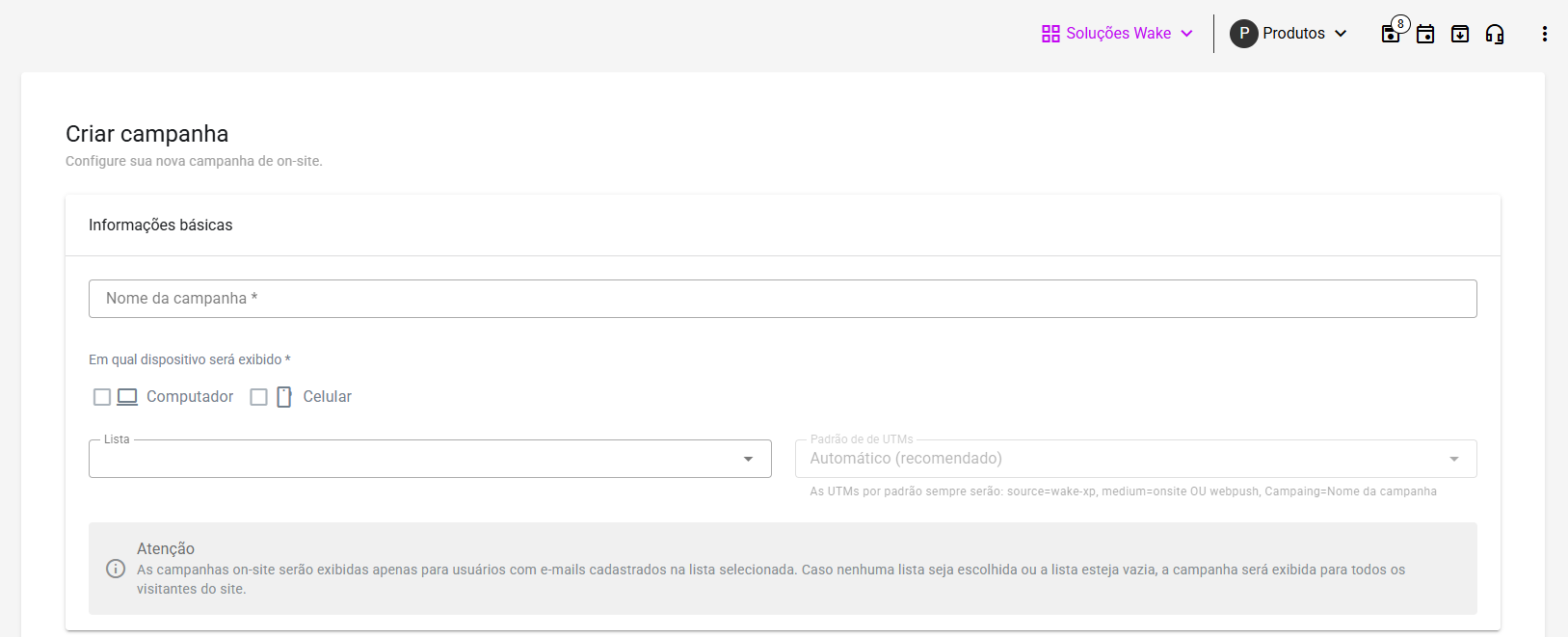Screen dimensions: 1568x637
Task: Click the download archive box icon
Action: pos(1460,34)
